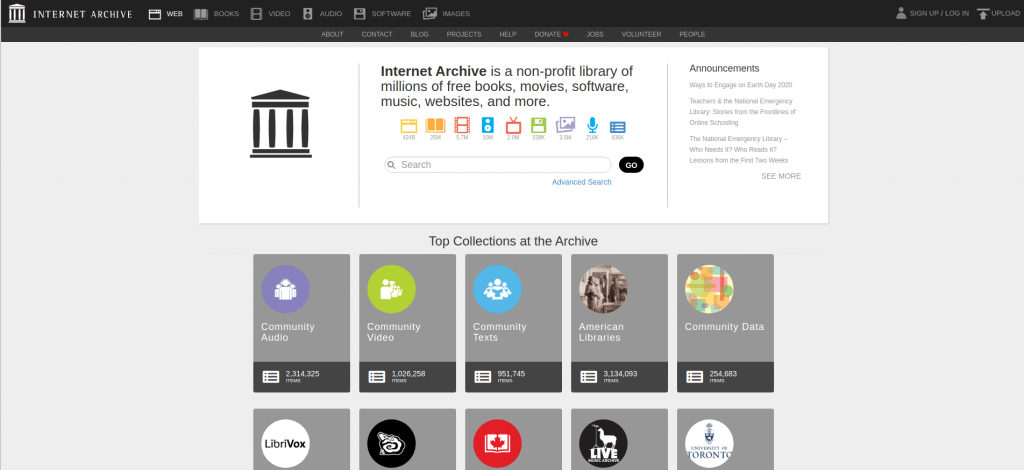
Task: Click Sign Up / Log In
Action: point(932,13)
